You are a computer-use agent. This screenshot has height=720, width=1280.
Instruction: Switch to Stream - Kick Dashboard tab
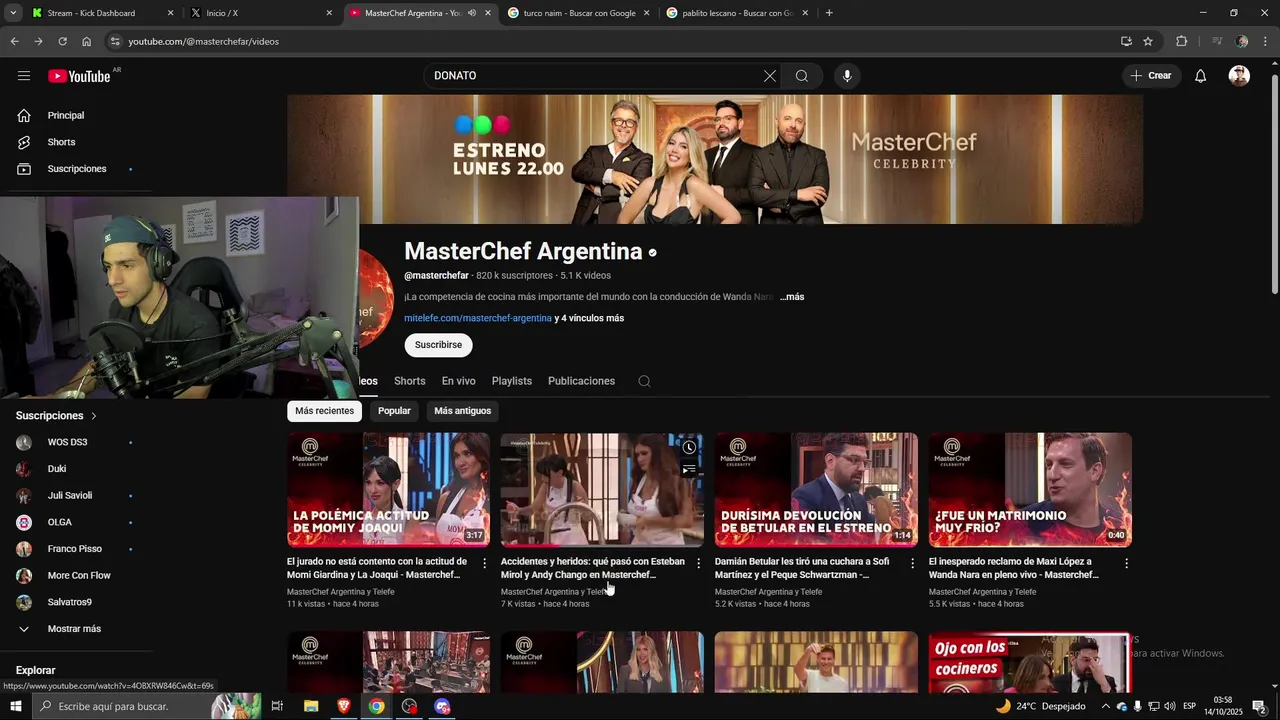click(x=90, y=13)
